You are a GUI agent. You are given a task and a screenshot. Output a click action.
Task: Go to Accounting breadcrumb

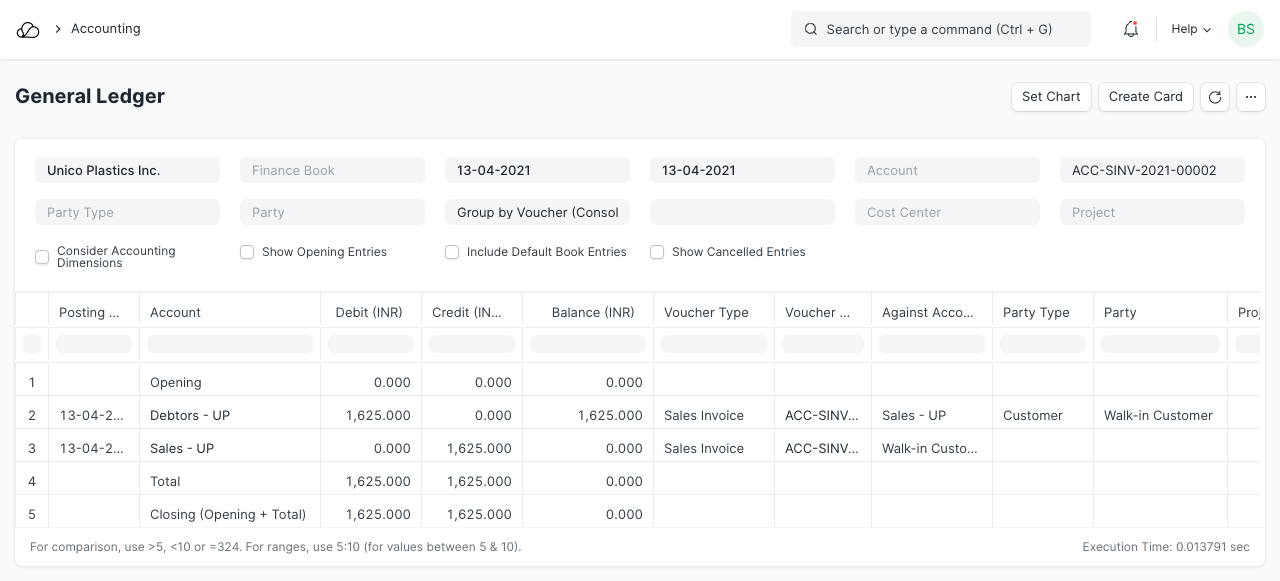(105, 29)
